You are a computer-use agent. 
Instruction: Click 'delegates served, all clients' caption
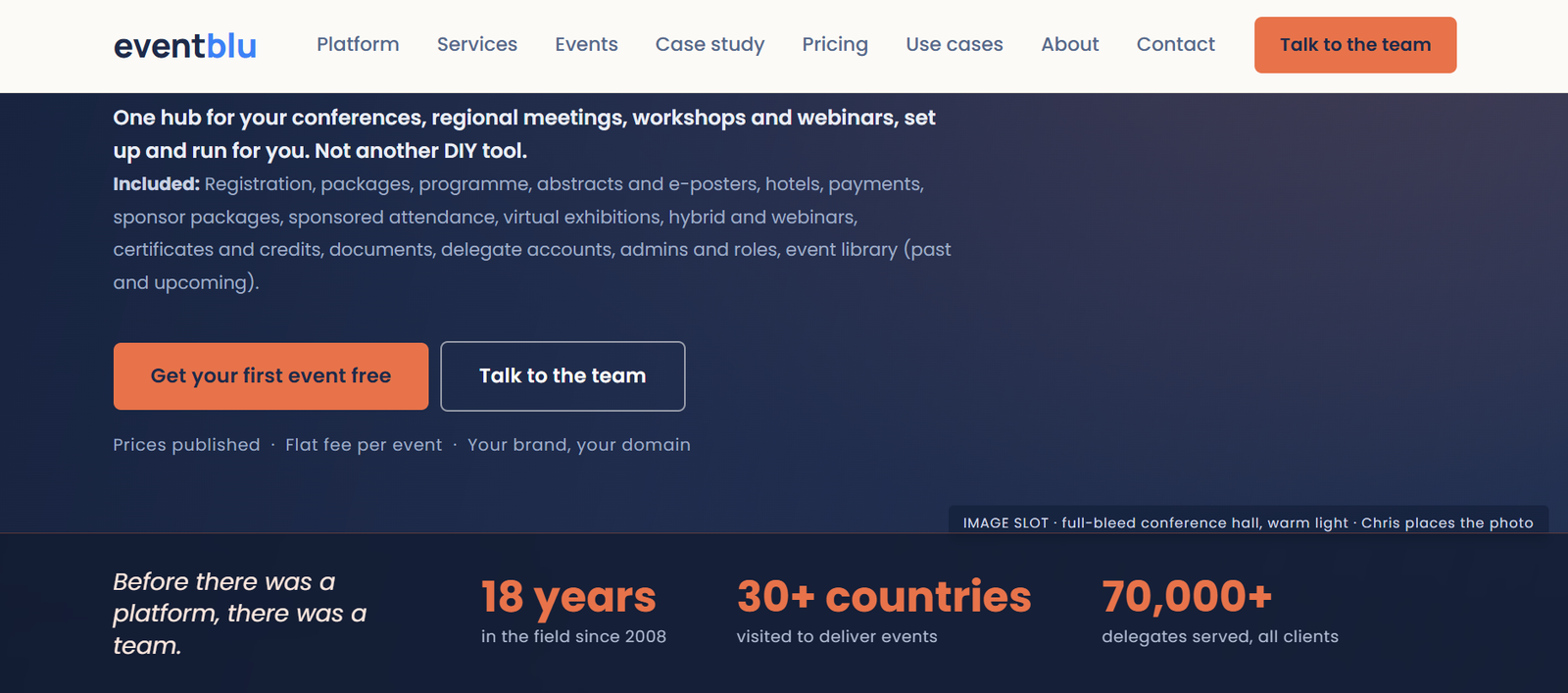coord(1220,636)
